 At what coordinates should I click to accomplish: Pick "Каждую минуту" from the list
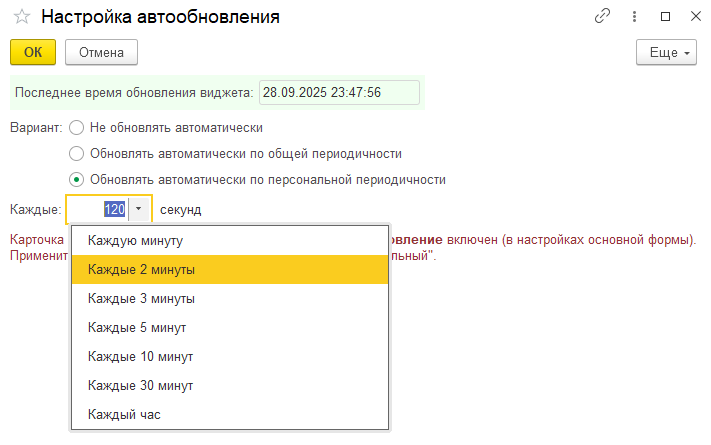[135, 241]
